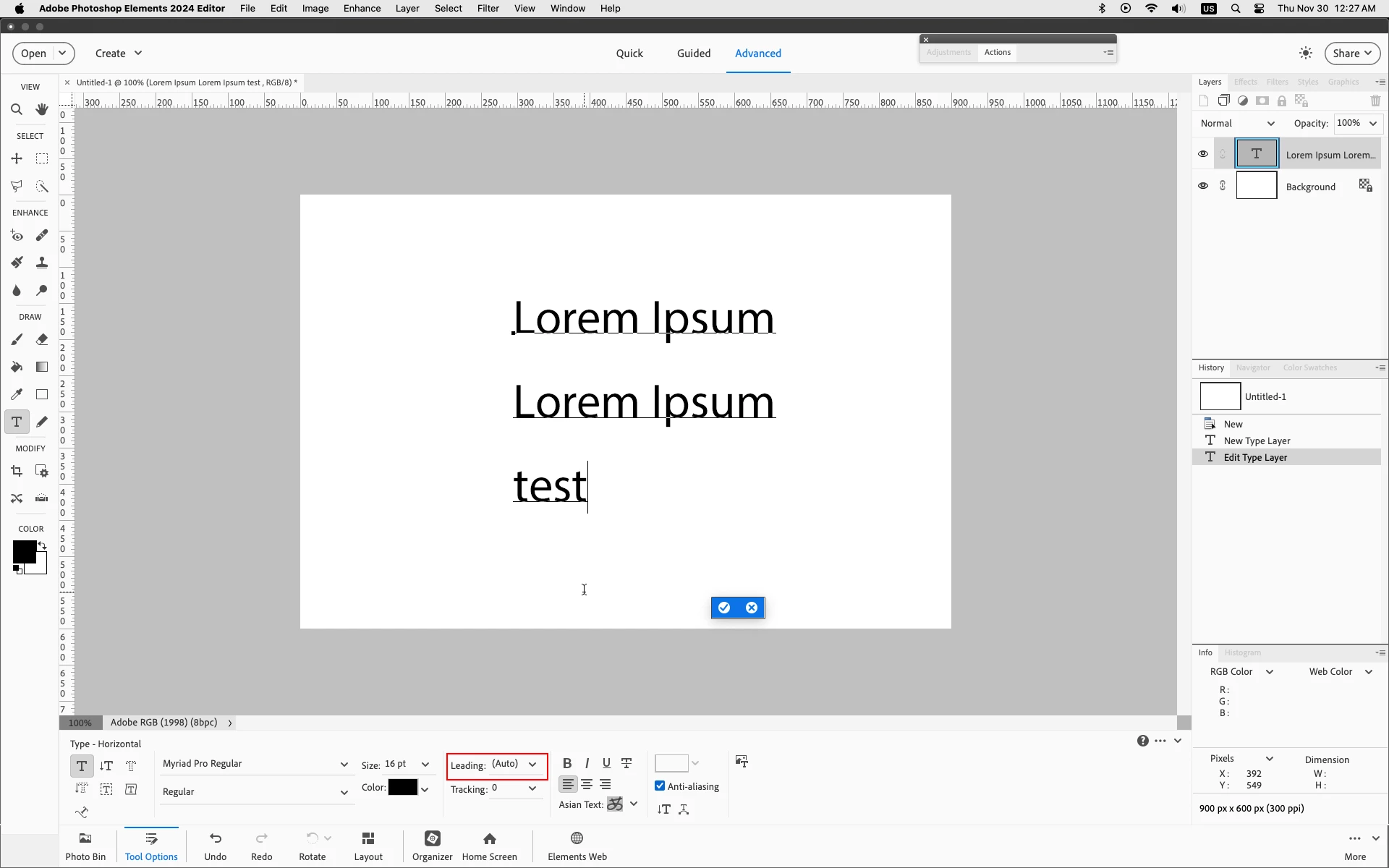
Task: Select the Hand tool
Action: (42, 110)
